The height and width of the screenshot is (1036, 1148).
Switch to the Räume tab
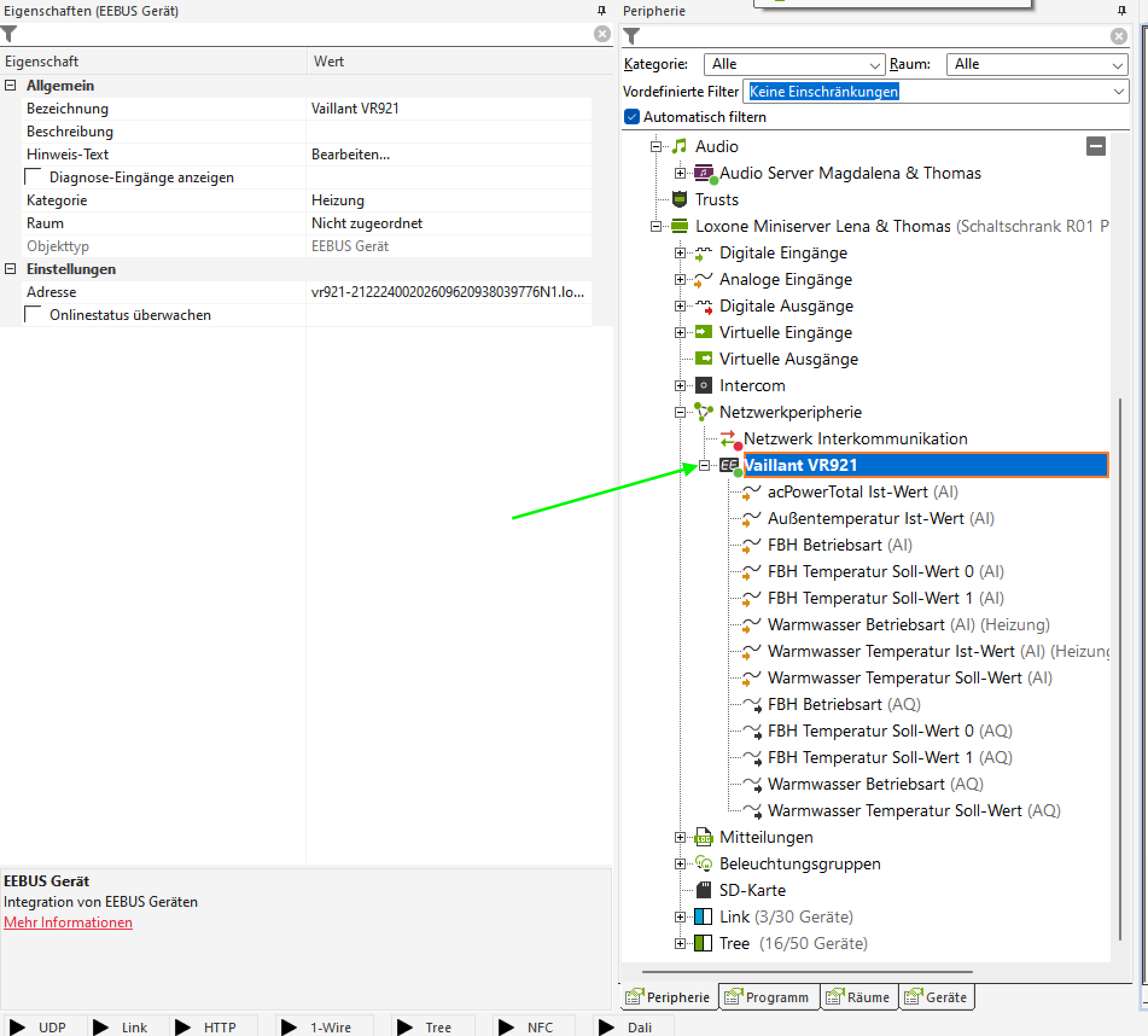coord(859,997)
